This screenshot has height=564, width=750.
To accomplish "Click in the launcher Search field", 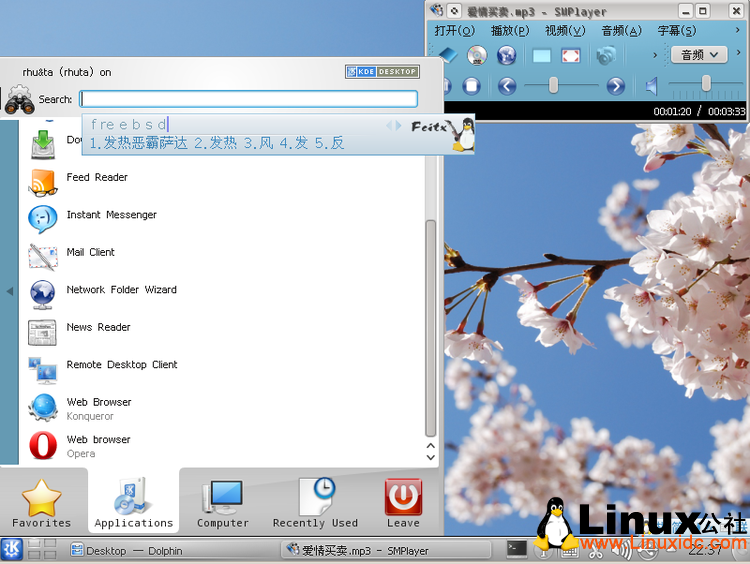I will 248,99.
